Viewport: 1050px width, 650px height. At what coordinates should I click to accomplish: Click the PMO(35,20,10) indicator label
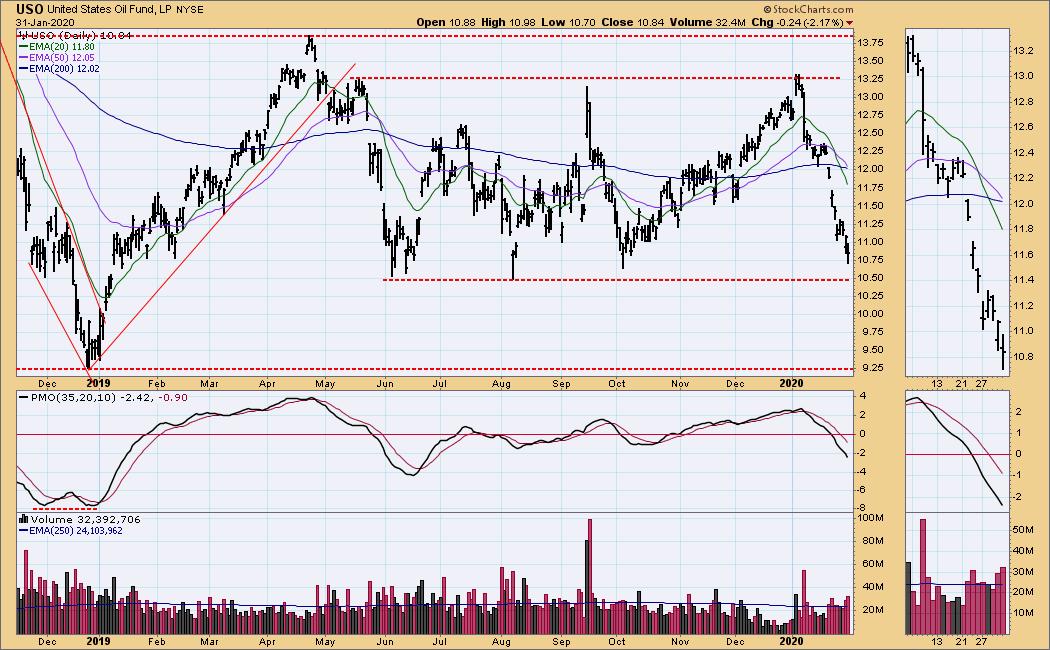point(74,398)
